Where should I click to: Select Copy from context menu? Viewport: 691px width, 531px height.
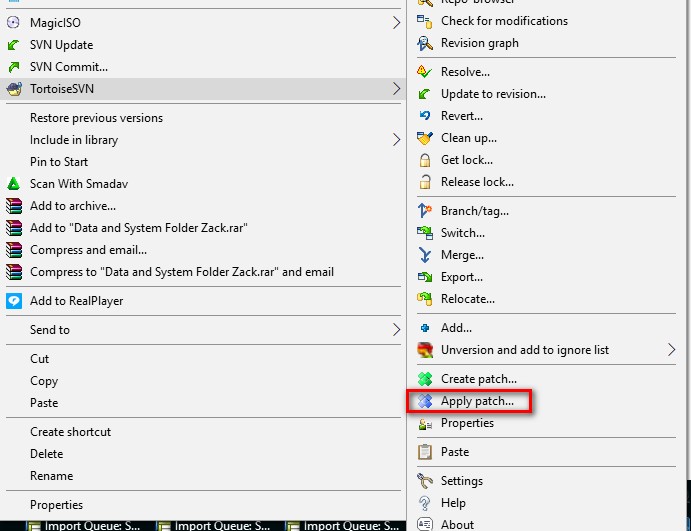pyautogui.click(x=44, y=381)
